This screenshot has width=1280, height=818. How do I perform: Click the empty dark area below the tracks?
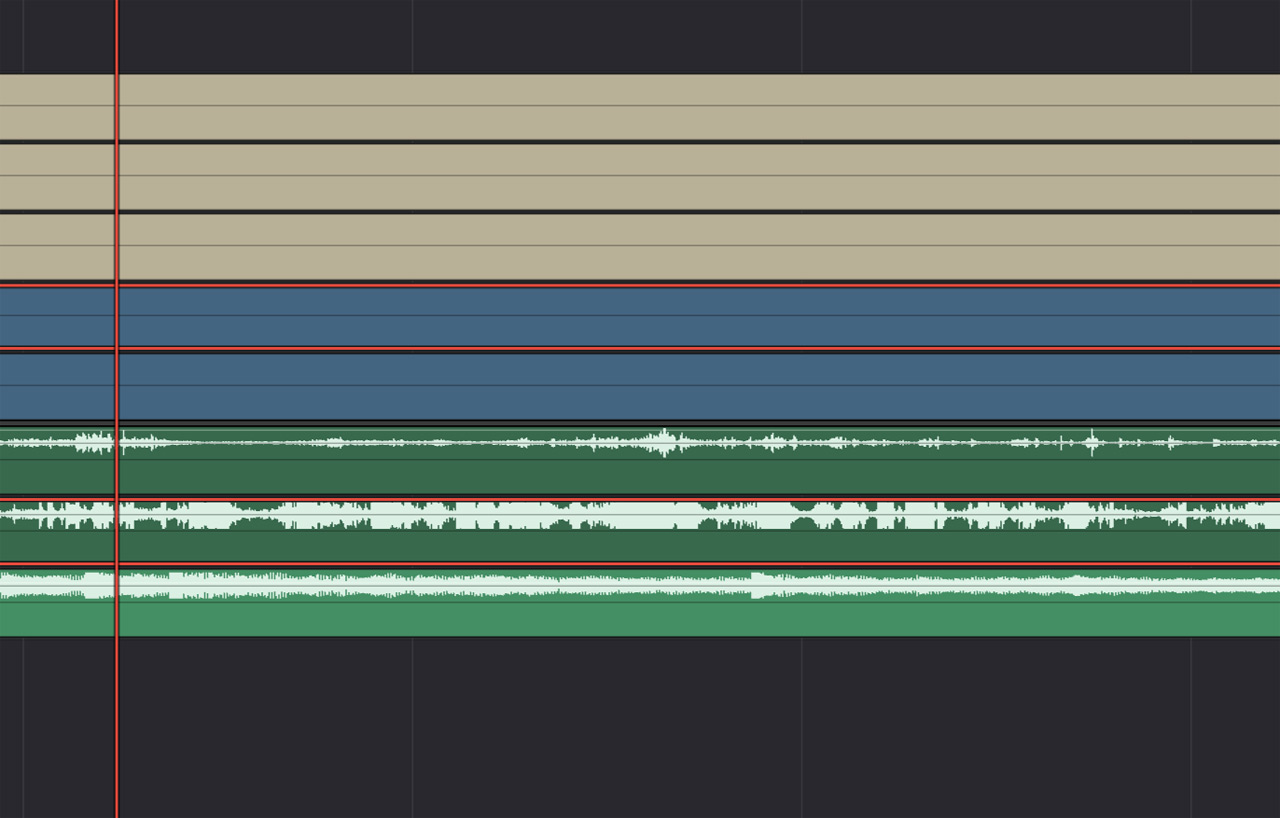[640, 728]
